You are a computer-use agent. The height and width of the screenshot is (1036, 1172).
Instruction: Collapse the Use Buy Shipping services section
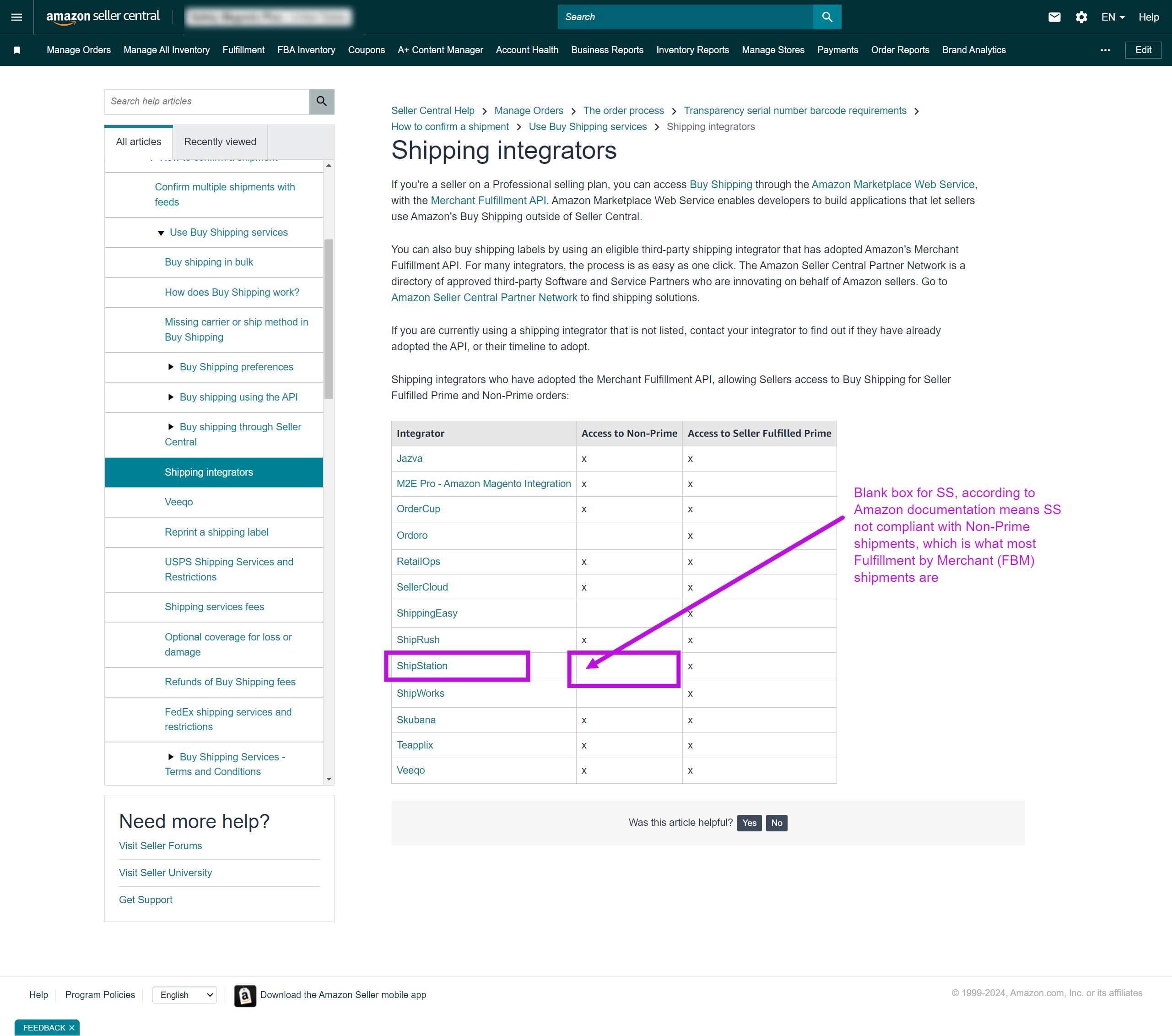(x=161, y=233)
